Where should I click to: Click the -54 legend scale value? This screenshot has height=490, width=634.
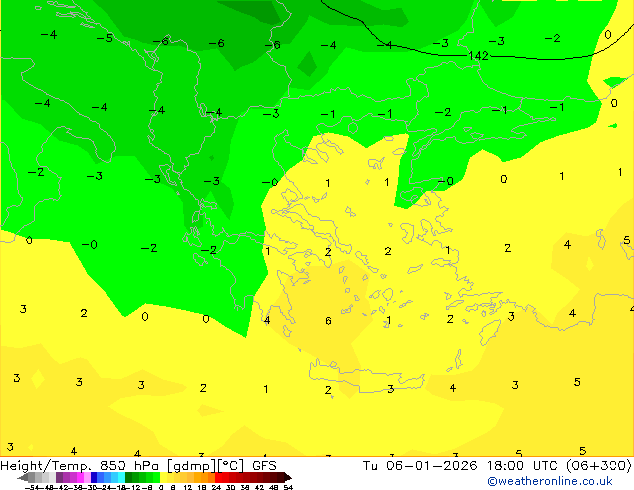[32, 488]
